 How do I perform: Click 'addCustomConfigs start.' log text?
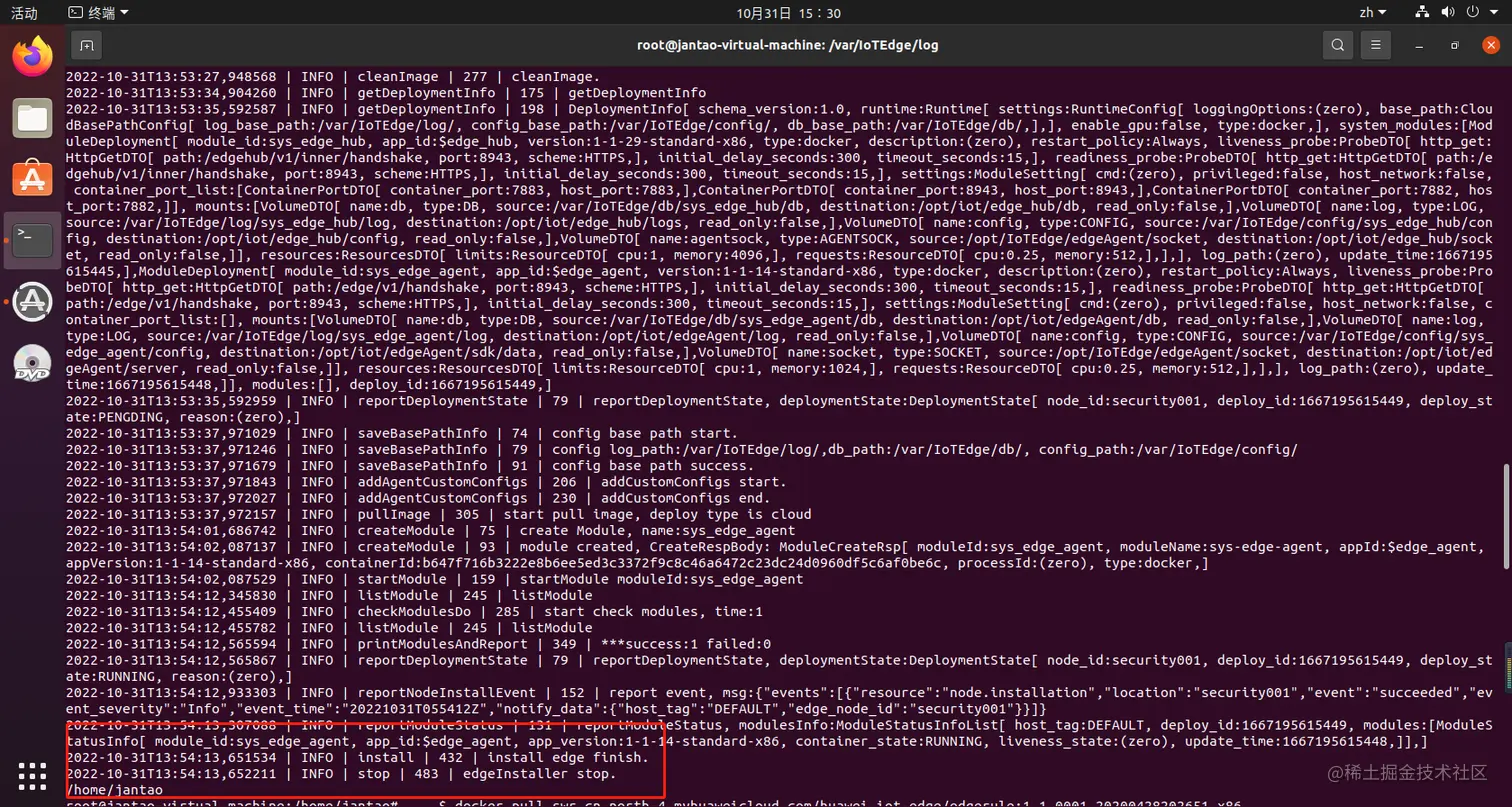point(692,482)
